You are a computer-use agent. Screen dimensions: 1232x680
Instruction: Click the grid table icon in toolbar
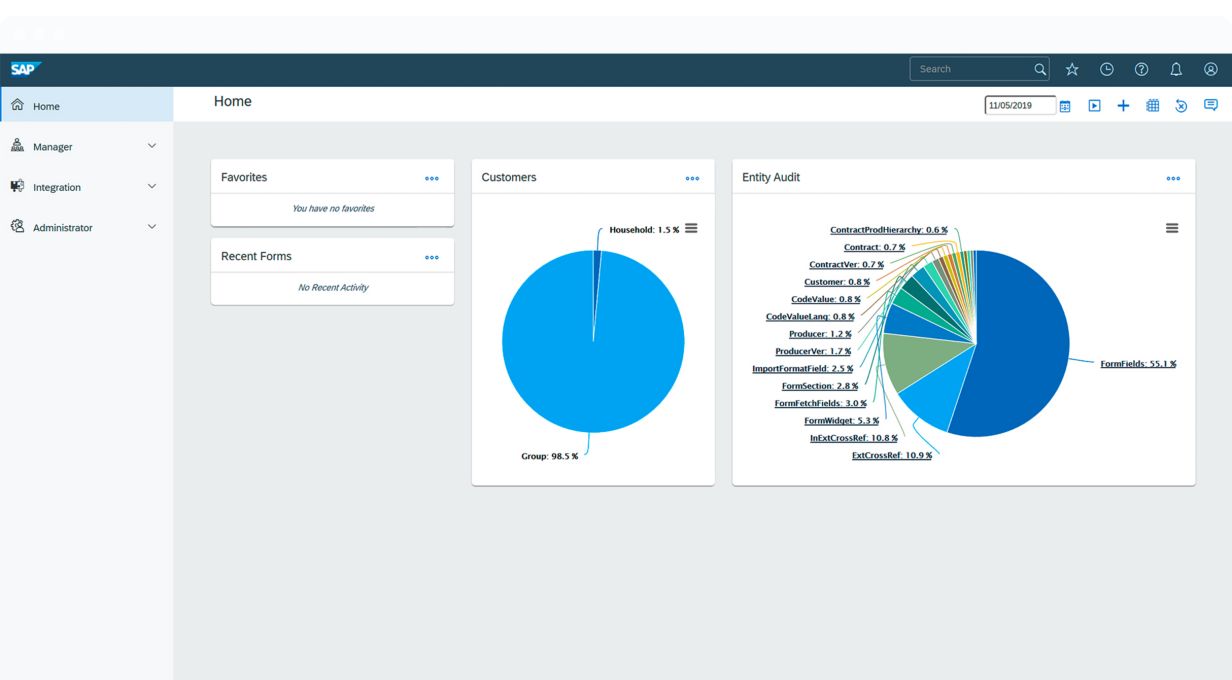pos(1152,106)
